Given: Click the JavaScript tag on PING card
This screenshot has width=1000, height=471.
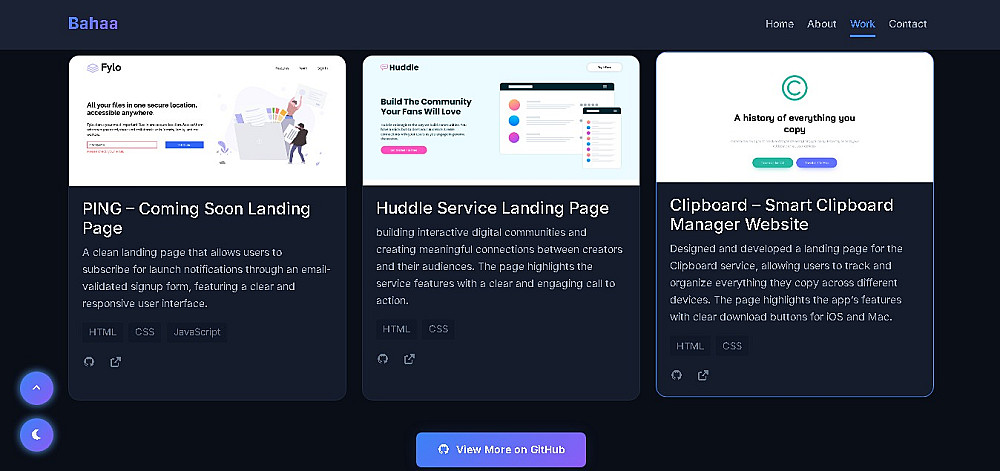Looking at the screenshot, I should 197,332.
